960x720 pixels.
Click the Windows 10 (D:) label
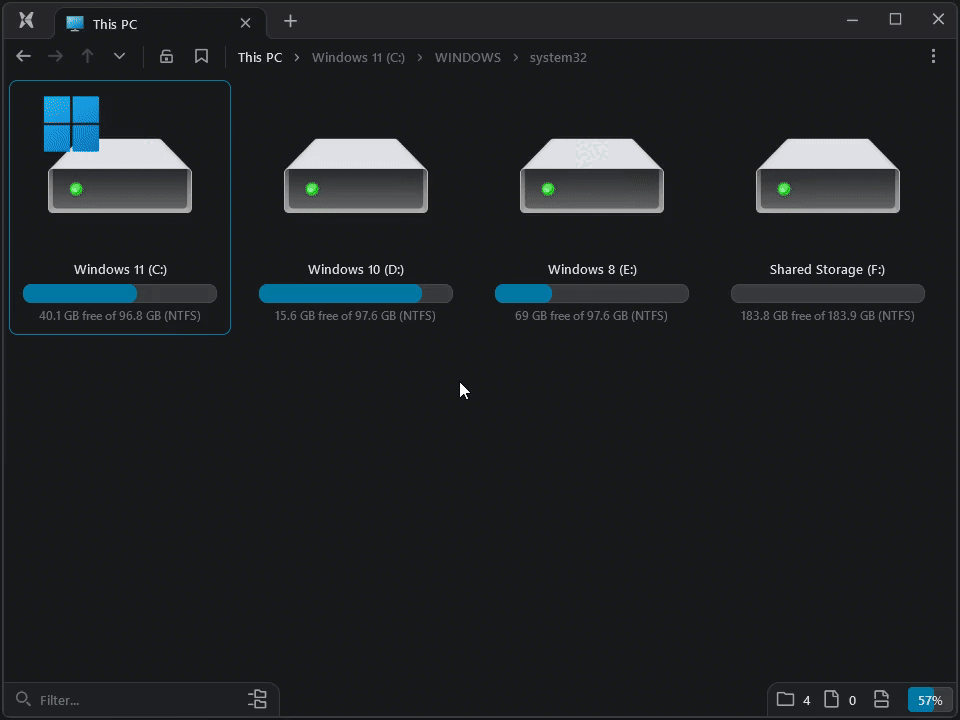coord(356,269)
